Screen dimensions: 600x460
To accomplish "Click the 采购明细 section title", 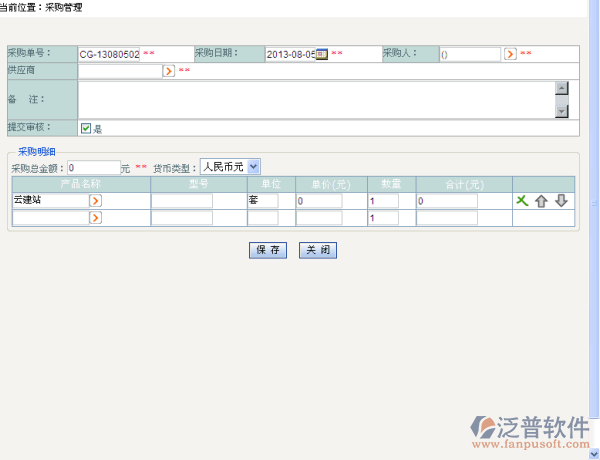I will point(37,152).
